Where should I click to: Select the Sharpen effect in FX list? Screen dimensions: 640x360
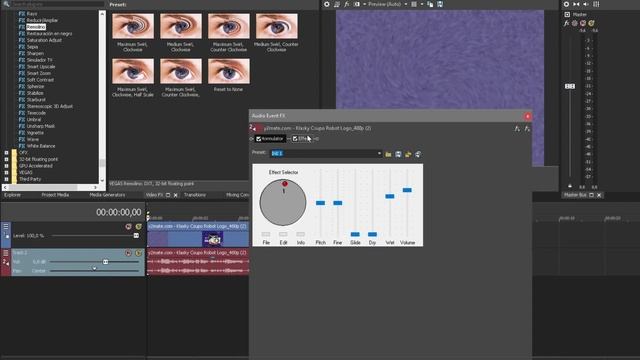click(35, 53)
